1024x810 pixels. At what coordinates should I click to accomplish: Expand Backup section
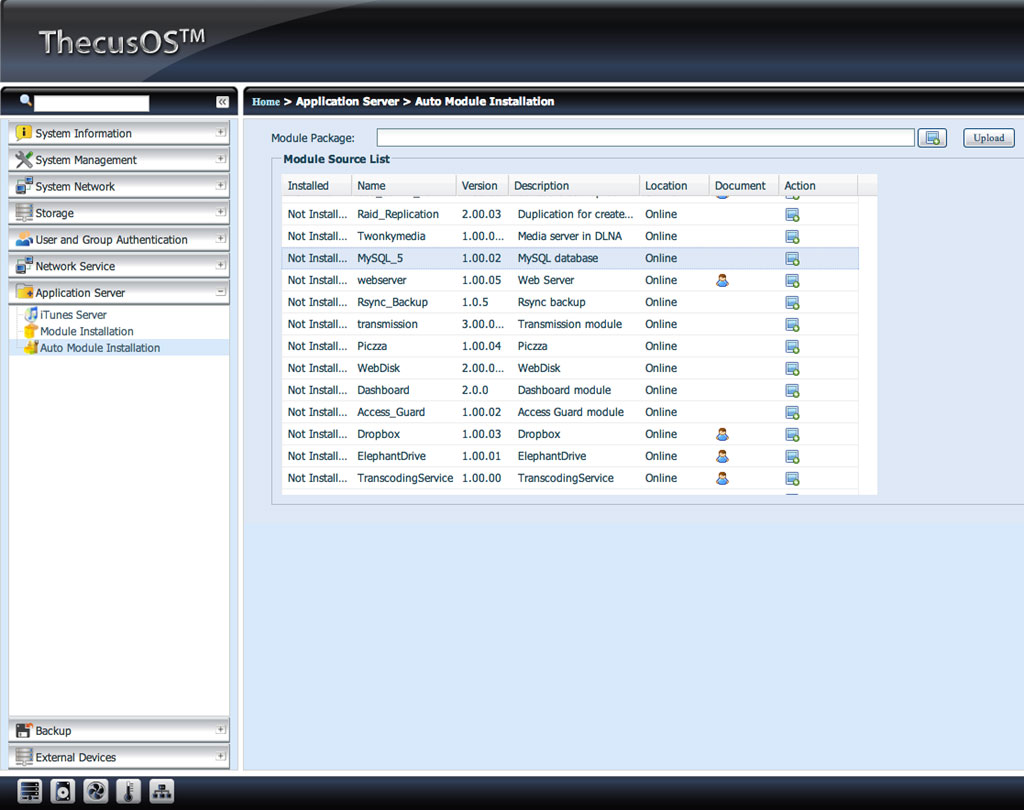coord(221,730)
